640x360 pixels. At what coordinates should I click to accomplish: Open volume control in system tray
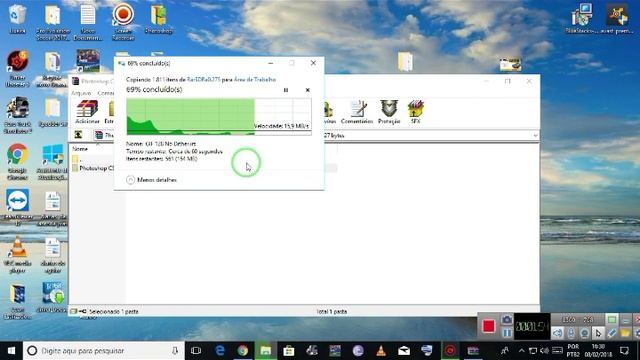coord(544,351)
